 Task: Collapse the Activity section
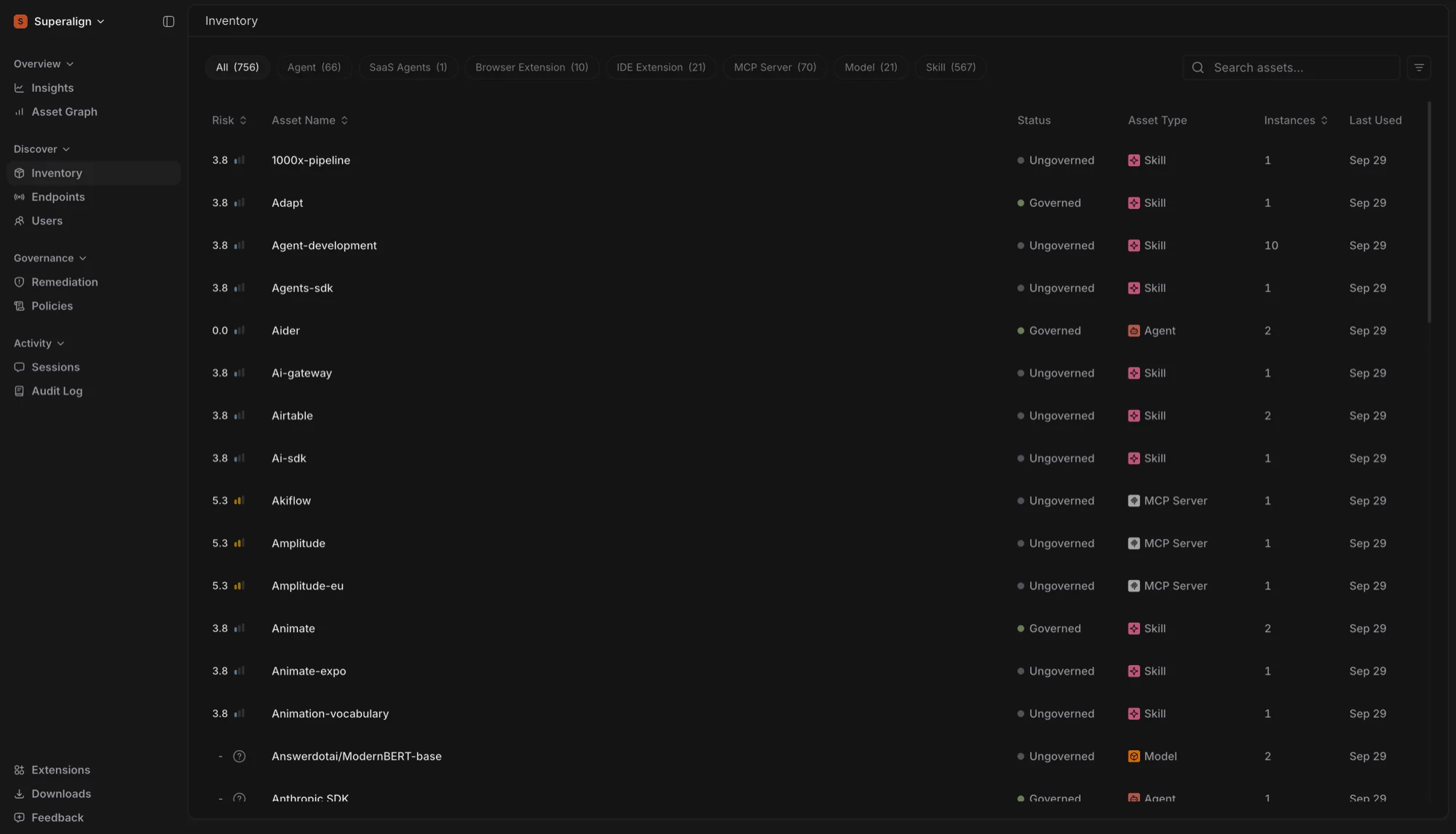[39, 344]
